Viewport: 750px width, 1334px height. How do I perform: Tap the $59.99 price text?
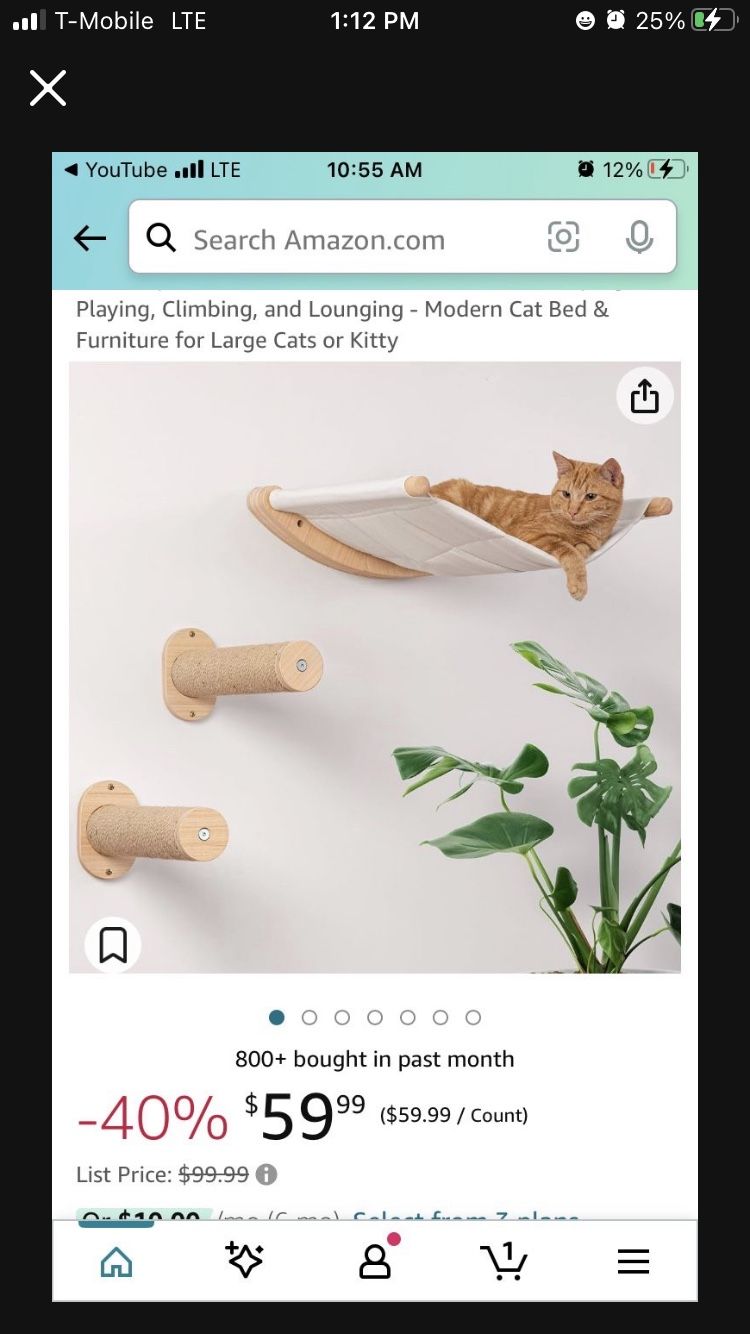coord(305,1115)
